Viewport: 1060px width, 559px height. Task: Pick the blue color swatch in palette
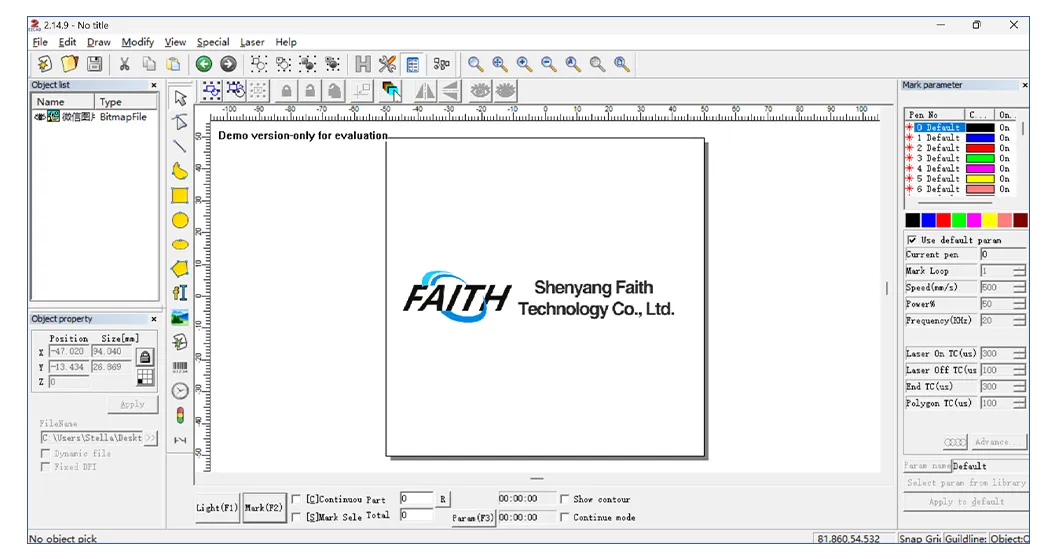pos(928,220)
